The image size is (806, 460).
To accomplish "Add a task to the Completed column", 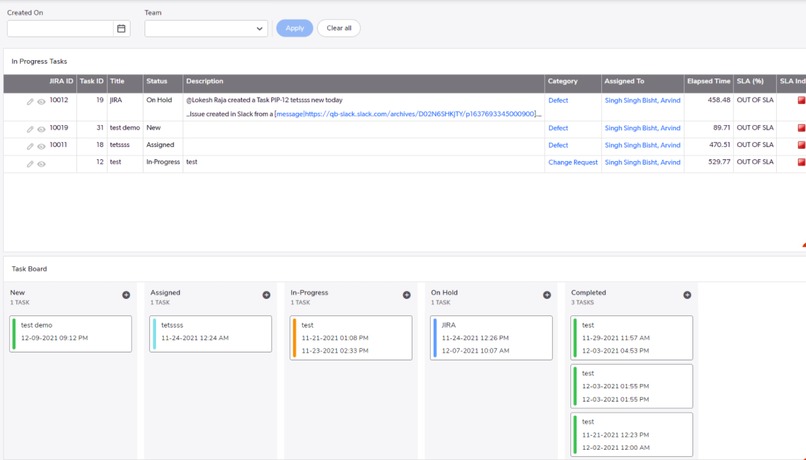I will point(687,295).
